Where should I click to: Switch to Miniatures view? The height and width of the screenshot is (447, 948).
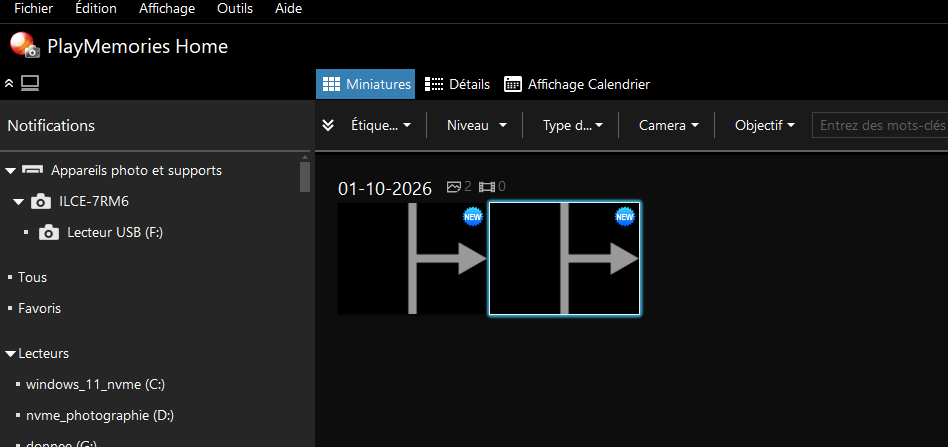point(366,84)
